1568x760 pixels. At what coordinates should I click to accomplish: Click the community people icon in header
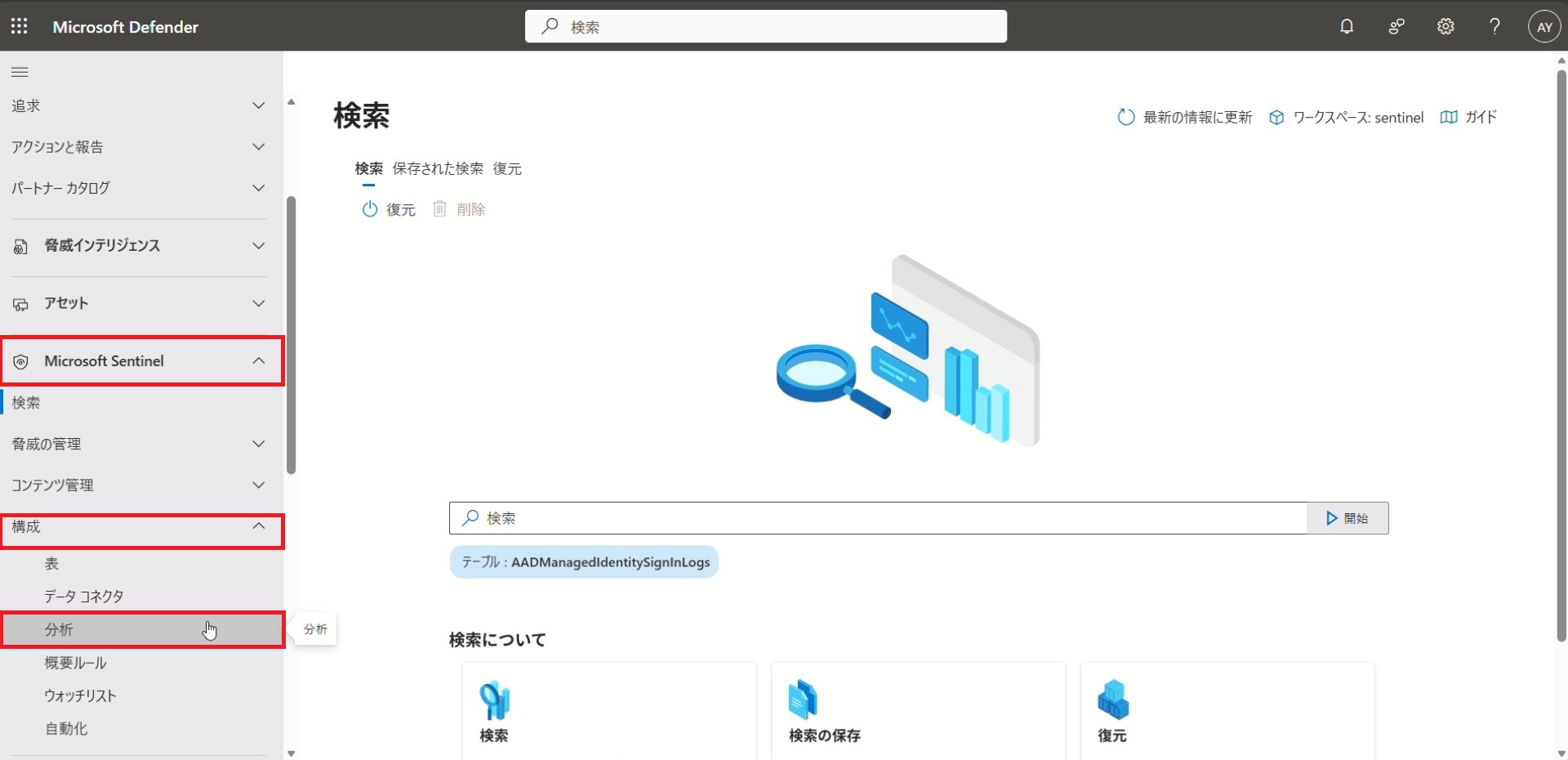pyautogui.click(x=1396, y=26)
